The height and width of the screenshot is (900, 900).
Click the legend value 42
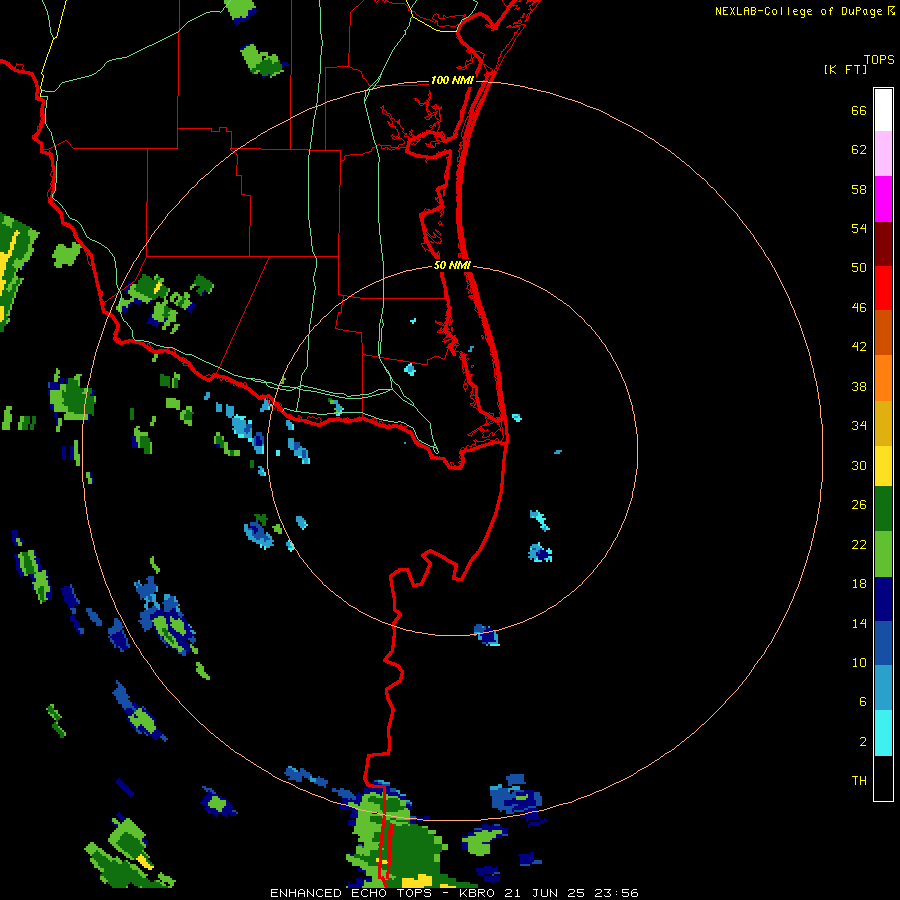pos(859,347)
